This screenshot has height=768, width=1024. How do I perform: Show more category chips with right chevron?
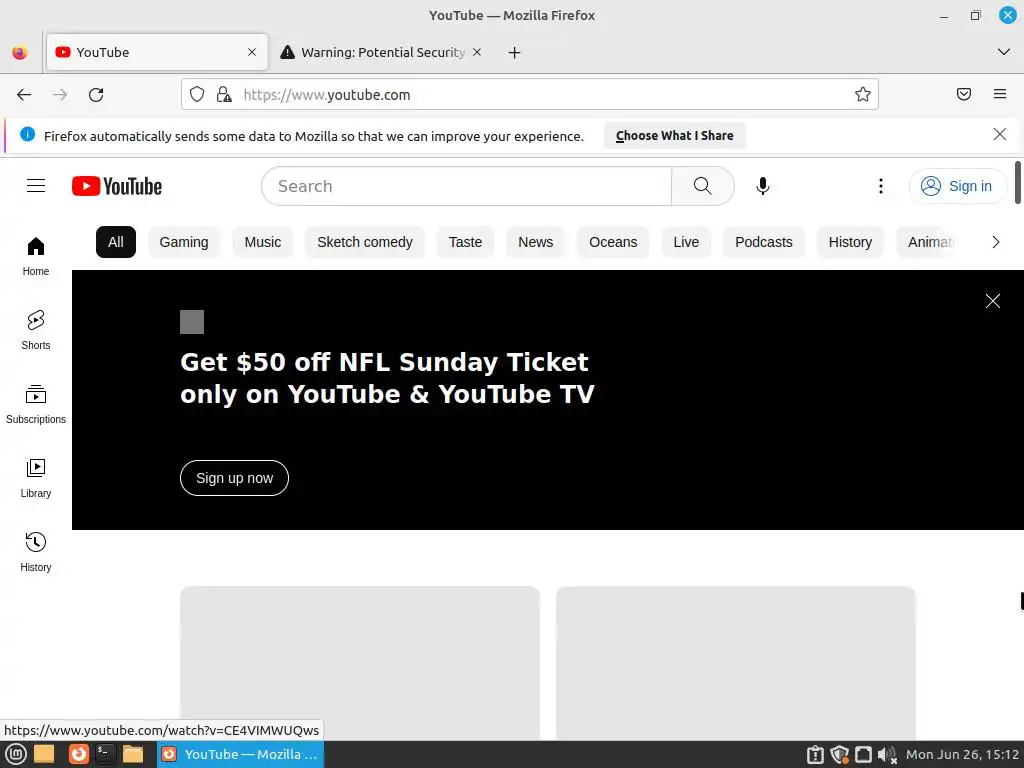click(995, 242)
